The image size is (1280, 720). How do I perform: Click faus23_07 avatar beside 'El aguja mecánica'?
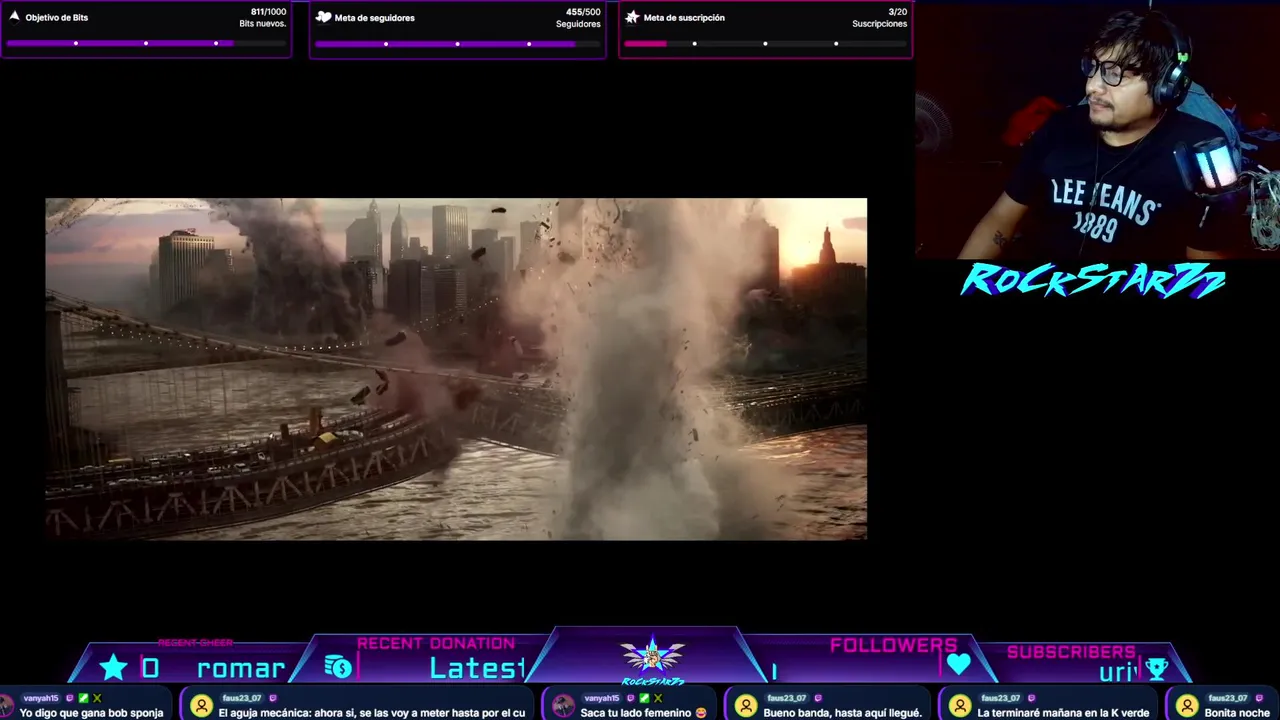tap(201, 706)
